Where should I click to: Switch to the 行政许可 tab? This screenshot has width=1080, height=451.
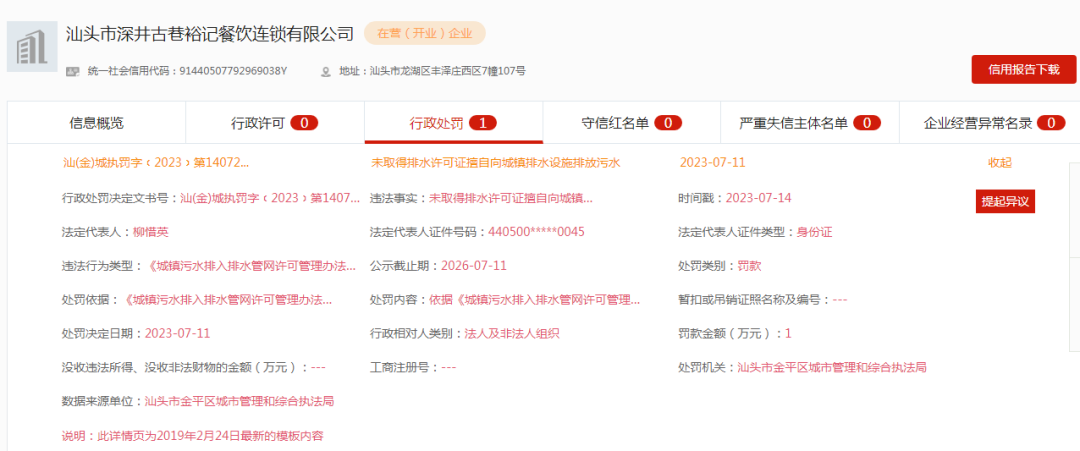tap(274, 123)
